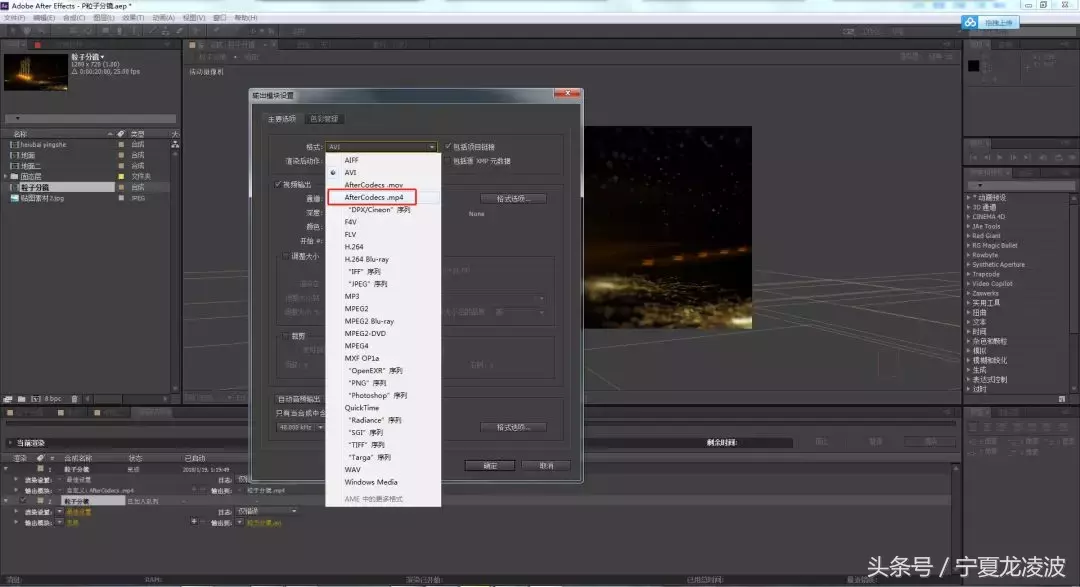Toggle 包括源 XMP 元数据 checkbox
This screenshot has width=1080, height=587.
(448, 161)
